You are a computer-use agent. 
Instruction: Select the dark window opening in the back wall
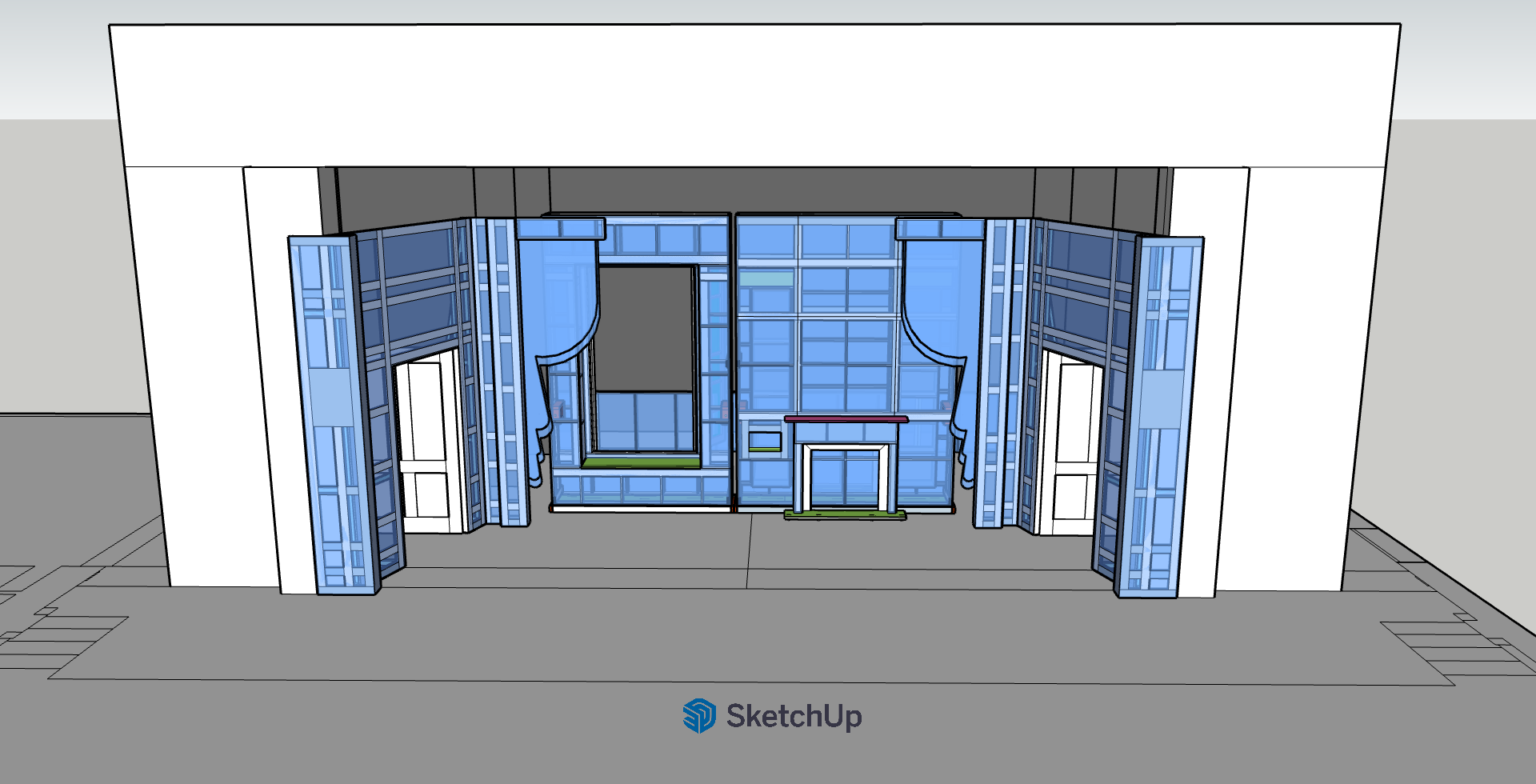(x=645, y=329)
